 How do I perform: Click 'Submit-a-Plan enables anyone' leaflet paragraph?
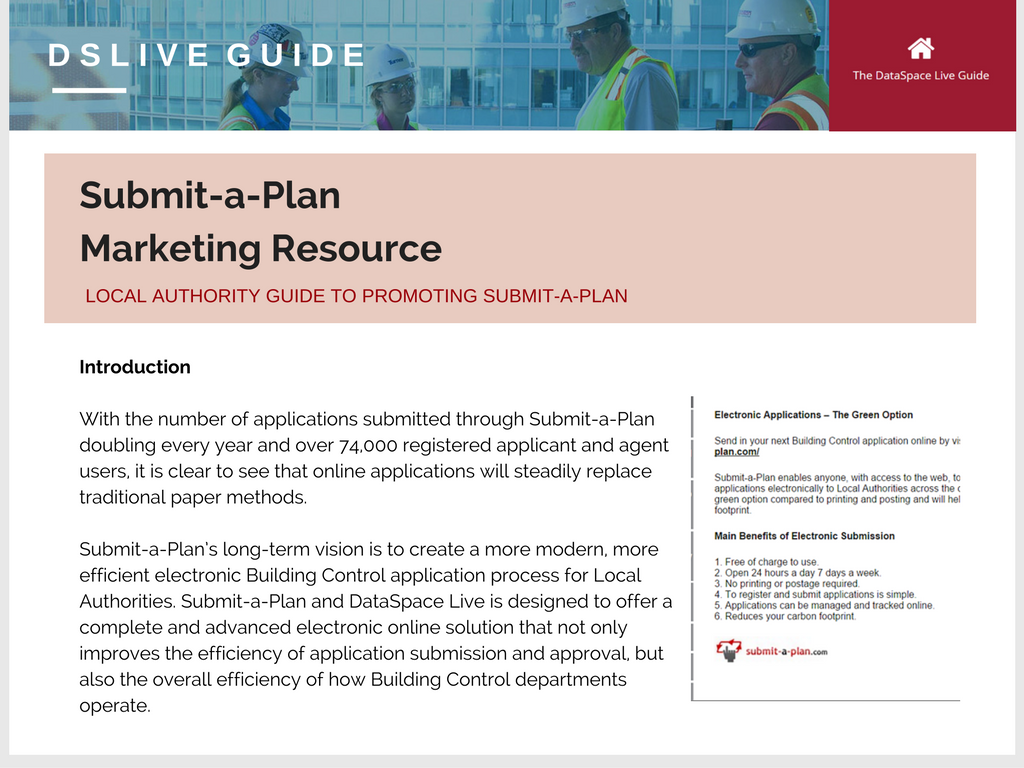click(x=837, y=494)
